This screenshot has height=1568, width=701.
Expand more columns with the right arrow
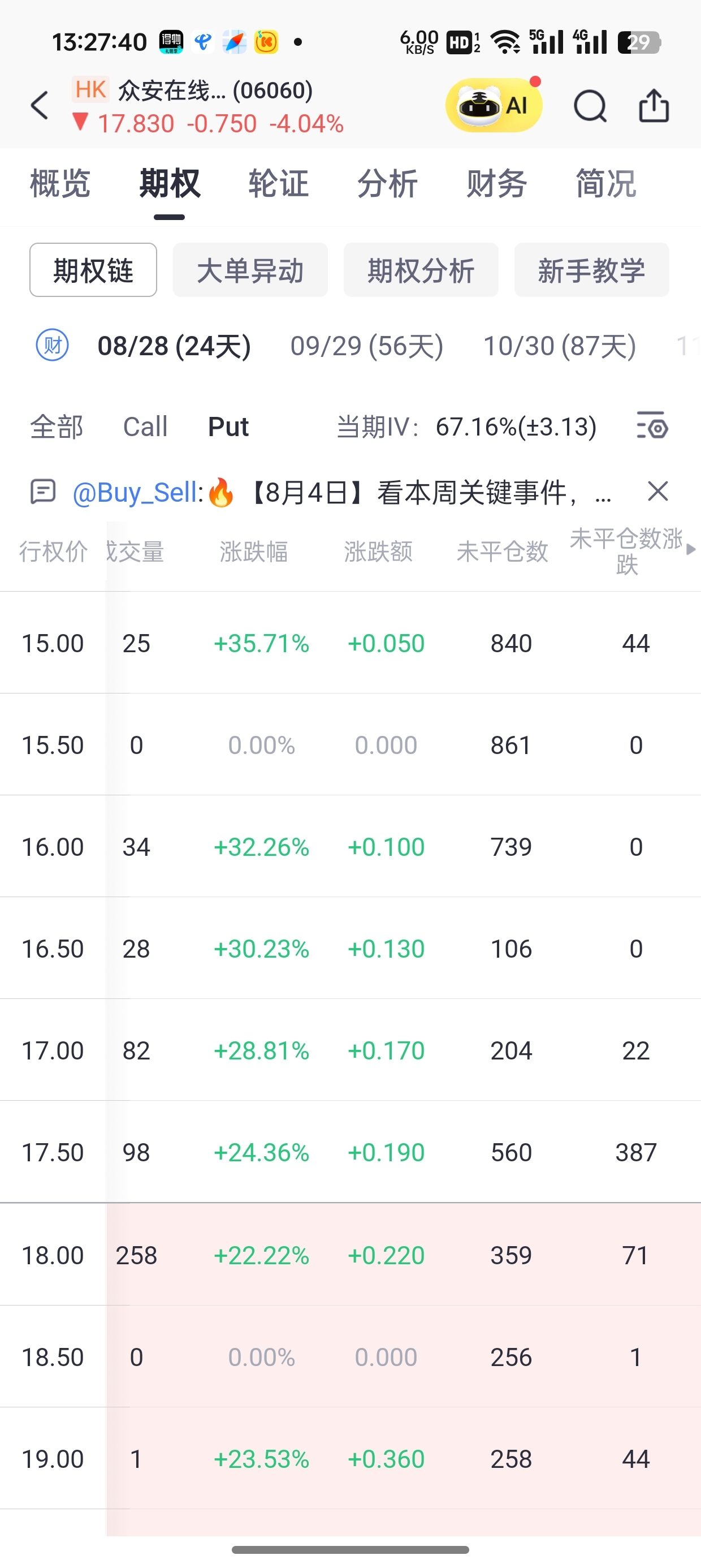tap(691, 550)
